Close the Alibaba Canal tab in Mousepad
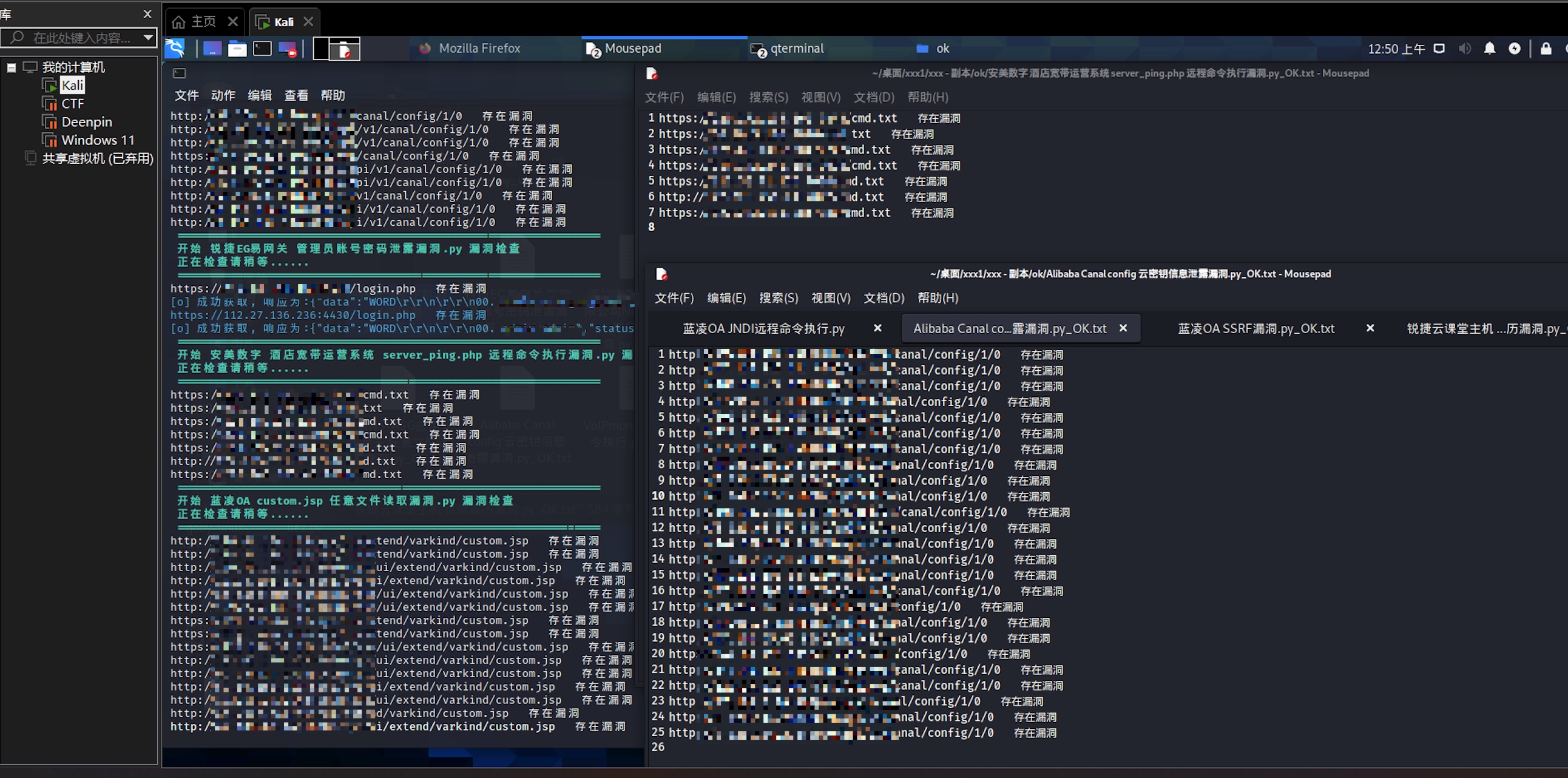 coord(1123,328)
